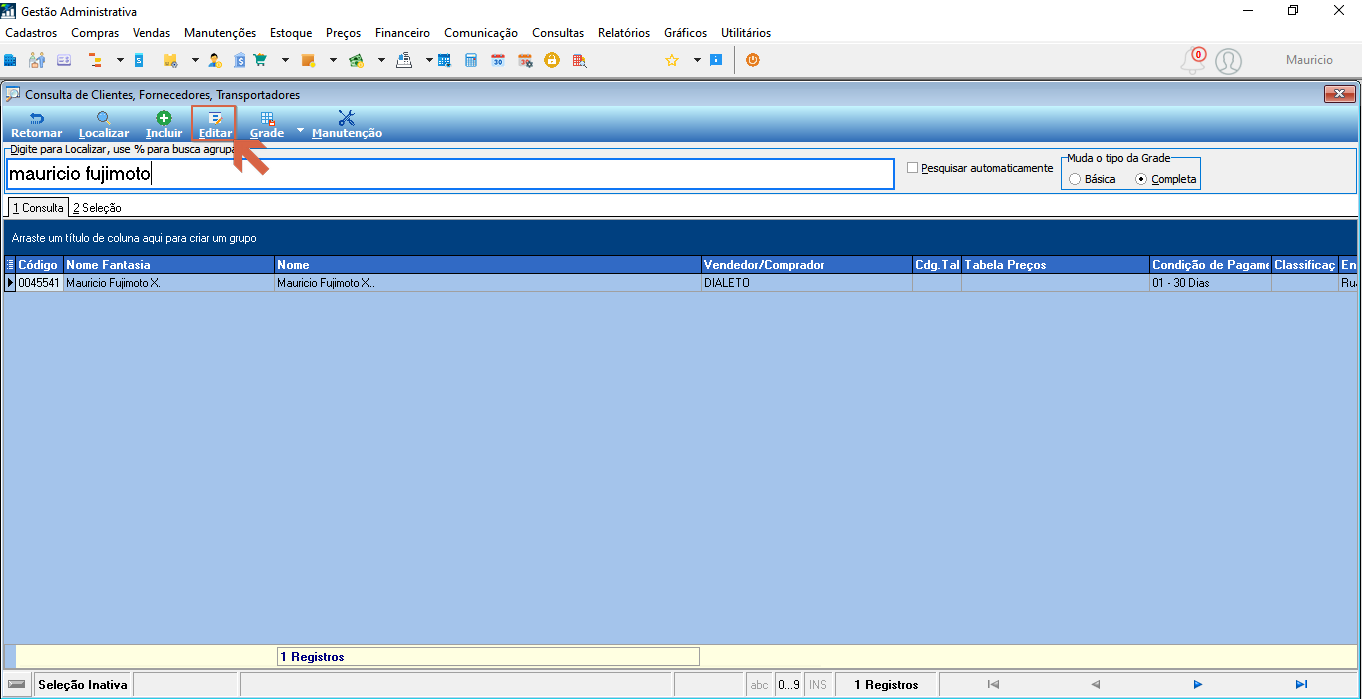Select the Básica grid type radio
1362x699 pixels.
(1075, 179)
